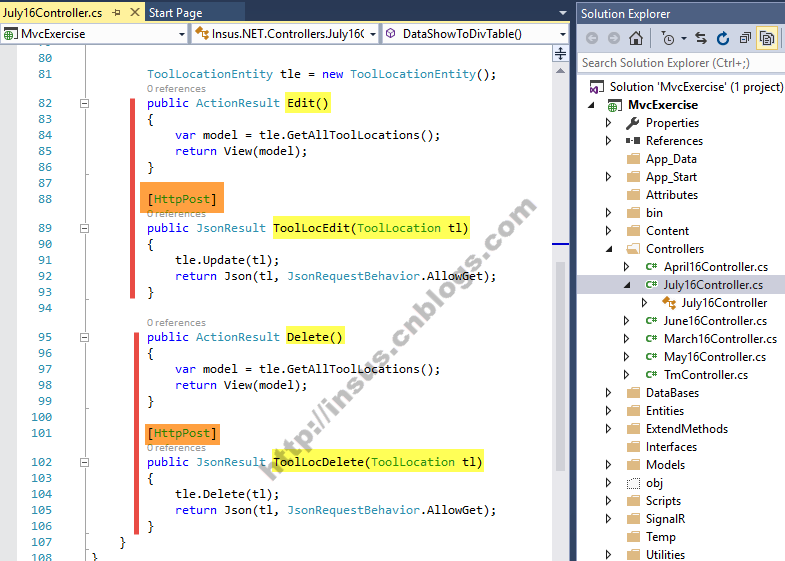Expand the Models folder
The width and height of the screenshot is (785, 561).
coord(608,465)
